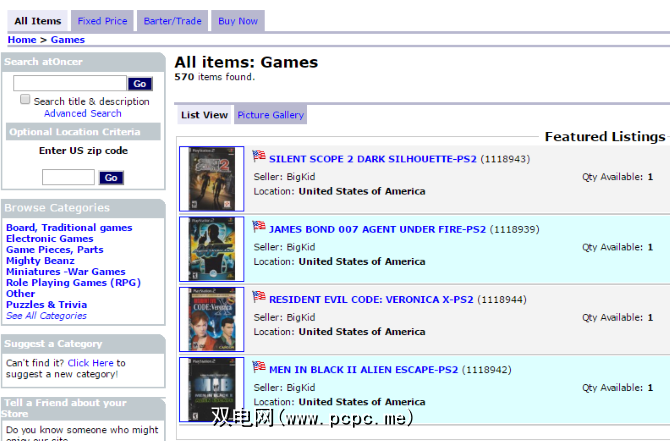Go to Home in the breadcrumb

point(22,40)
